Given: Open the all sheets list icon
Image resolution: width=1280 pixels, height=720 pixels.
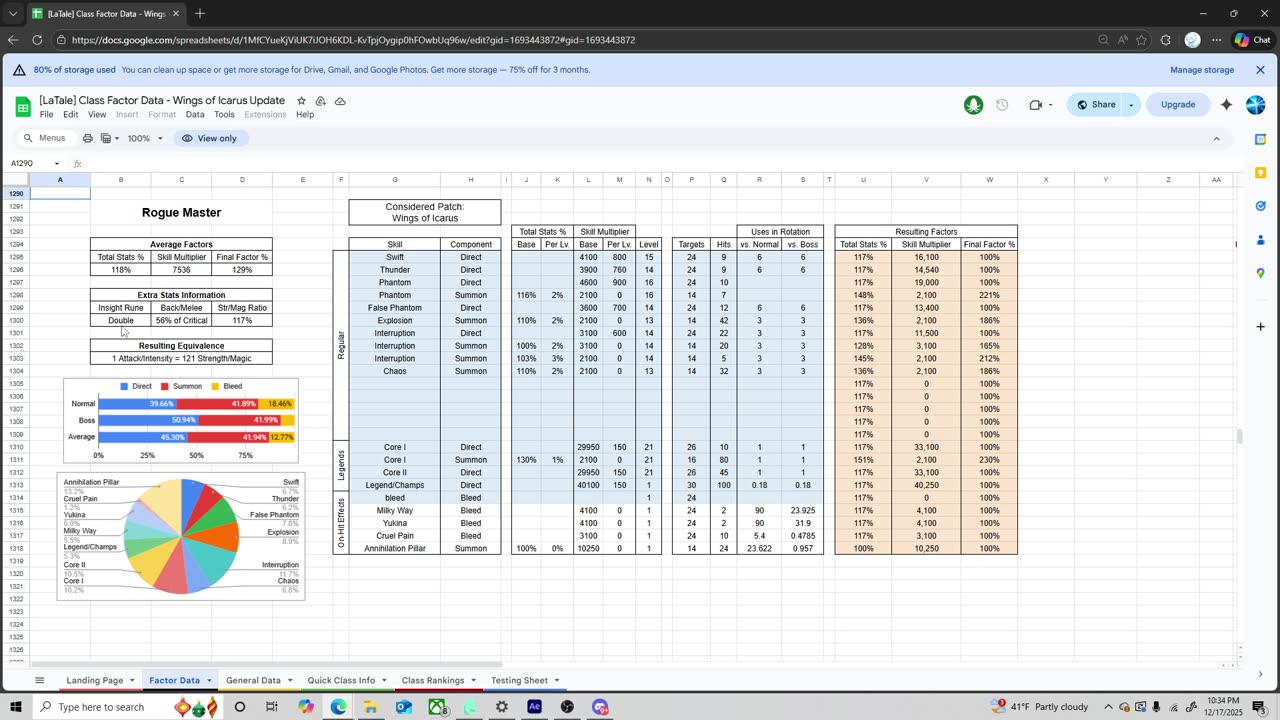Looking at the screenshot, I should click(40, 680).
